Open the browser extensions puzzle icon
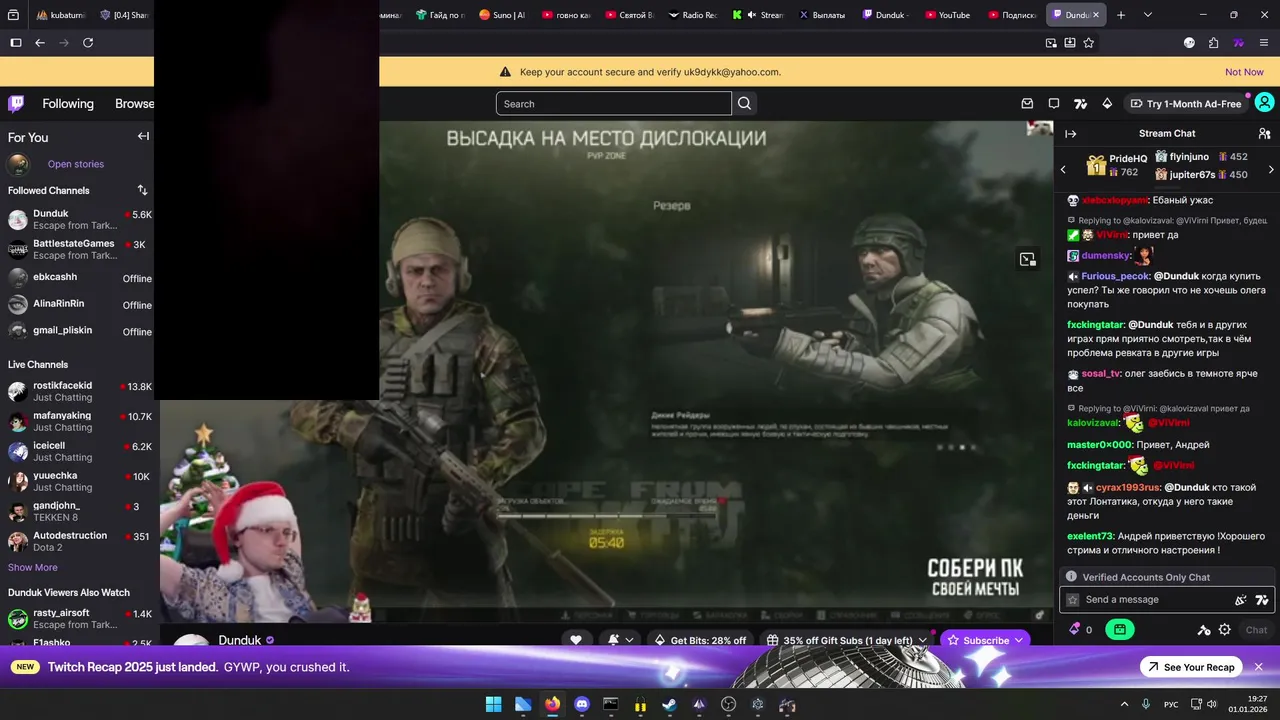1280x720 pixels. coord(1213,43)
